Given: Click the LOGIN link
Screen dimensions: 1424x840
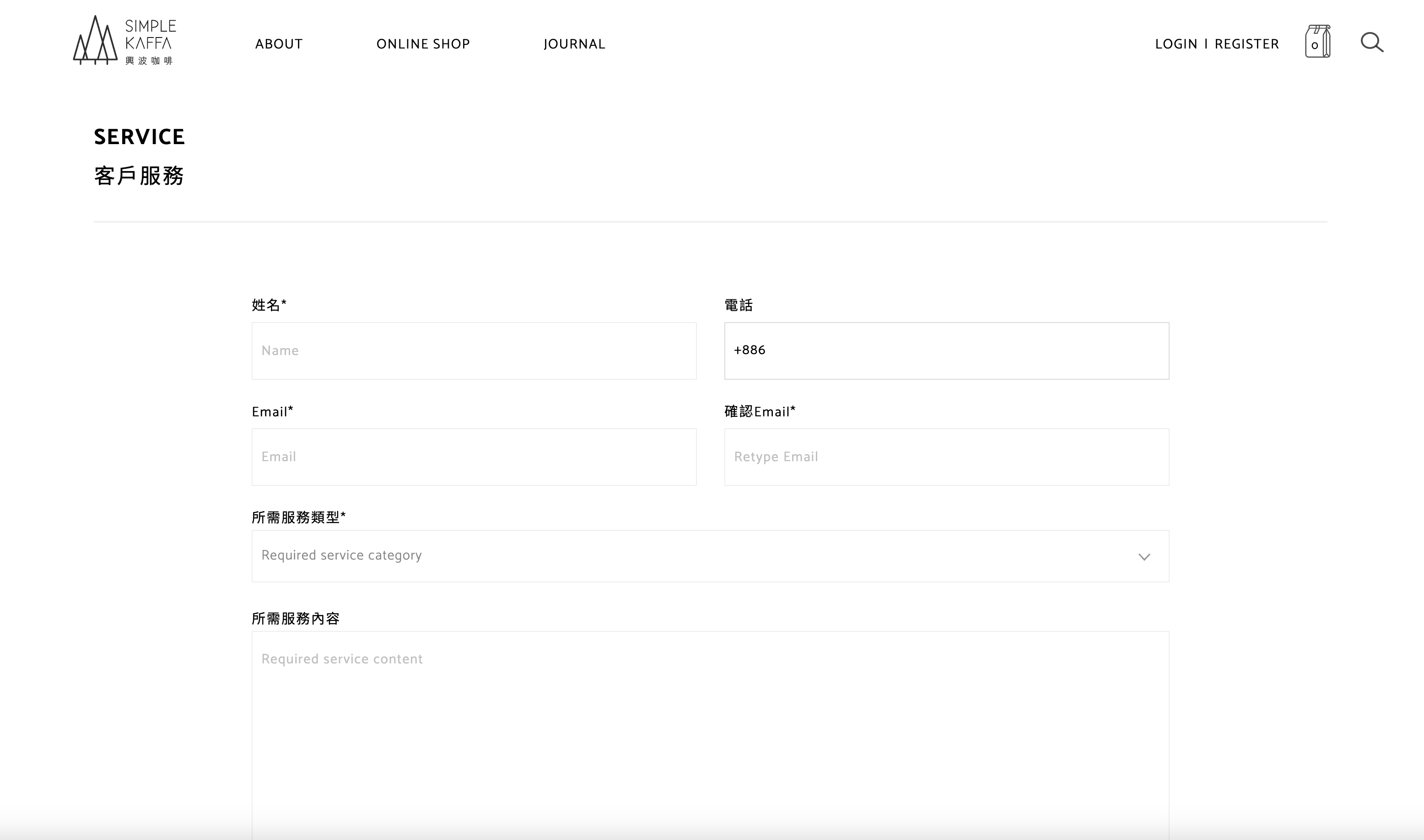Looking at the screenshot, I should (1176, 44).
